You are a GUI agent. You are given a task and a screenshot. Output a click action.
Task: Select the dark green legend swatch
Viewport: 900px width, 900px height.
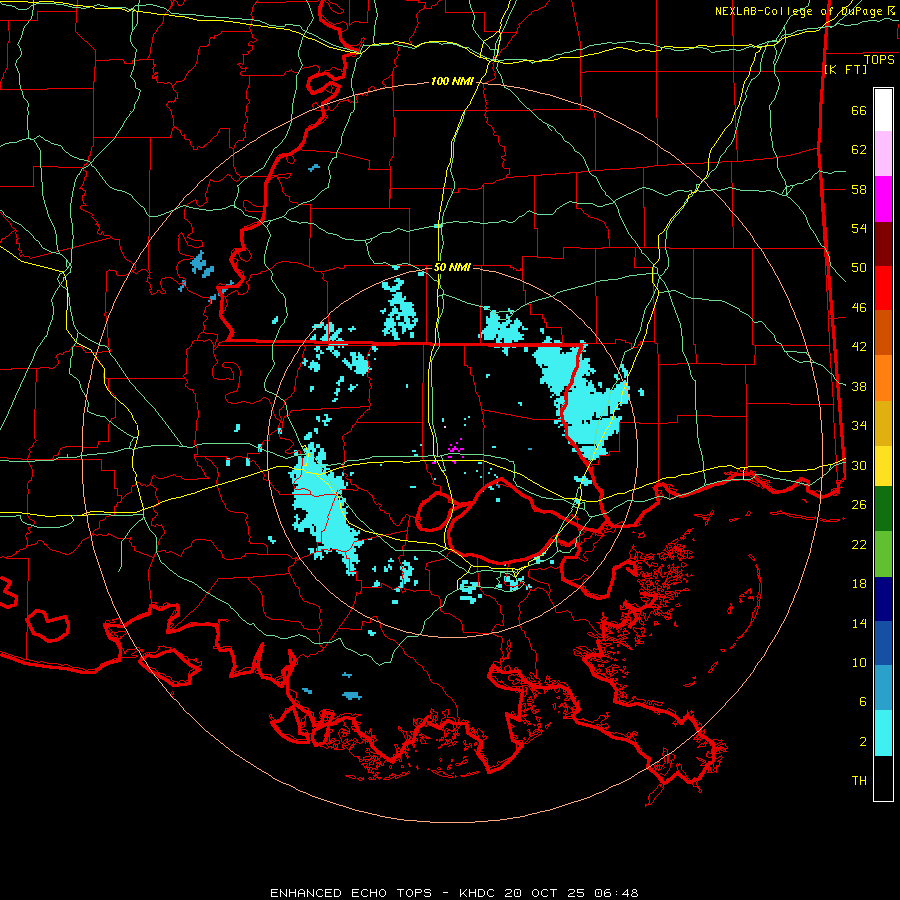coord(883,509)
